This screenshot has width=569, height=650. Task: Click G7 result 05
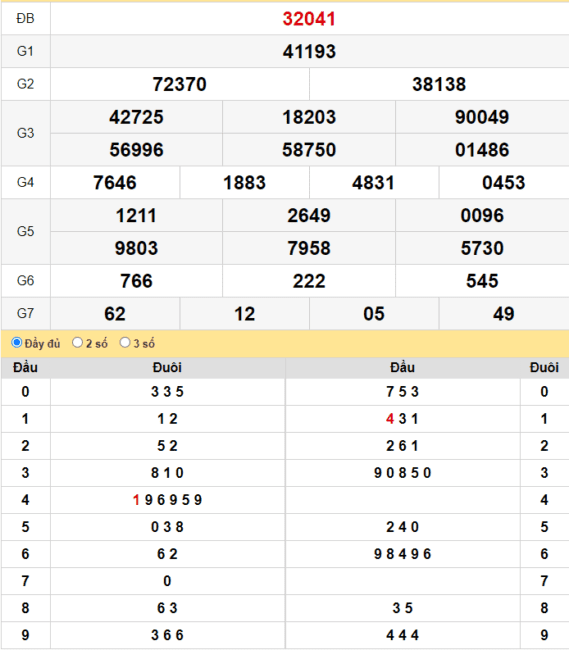[374, 313]
